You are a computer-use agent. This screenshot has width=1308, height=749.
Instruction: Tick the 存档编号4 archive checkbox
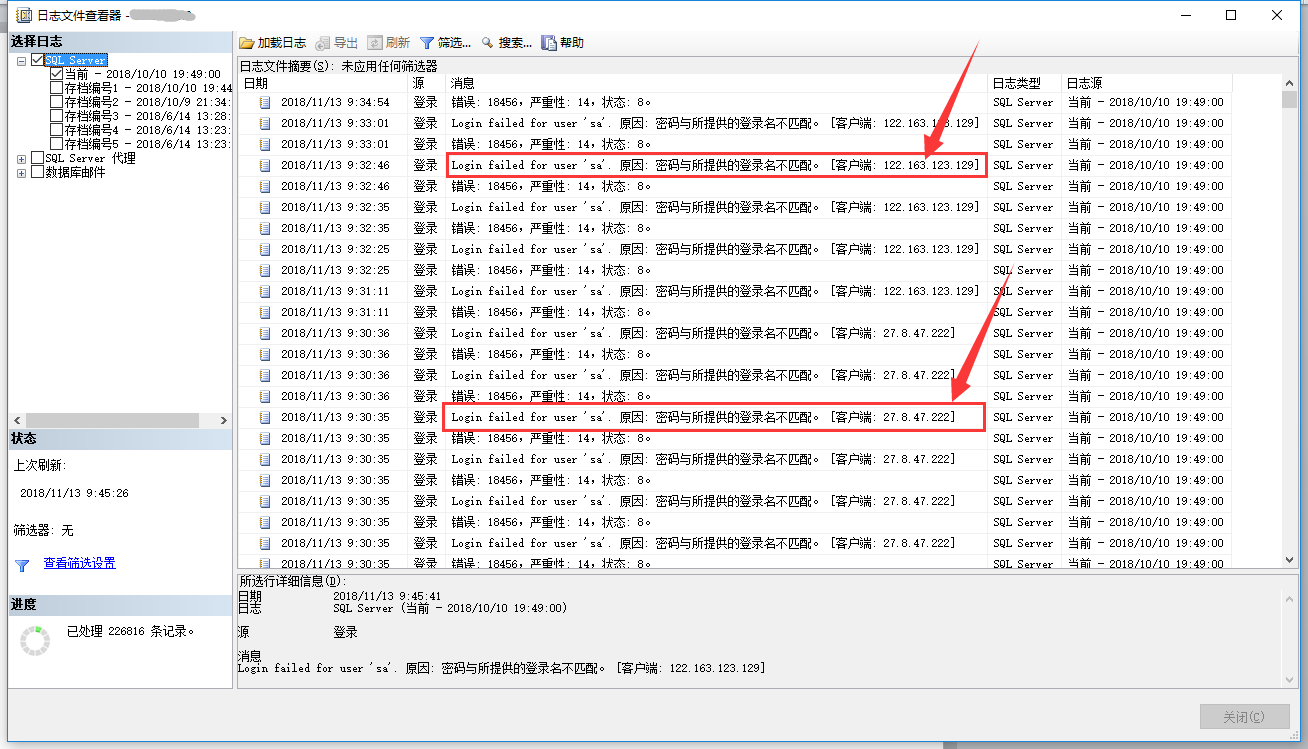(x=56, y=130)
